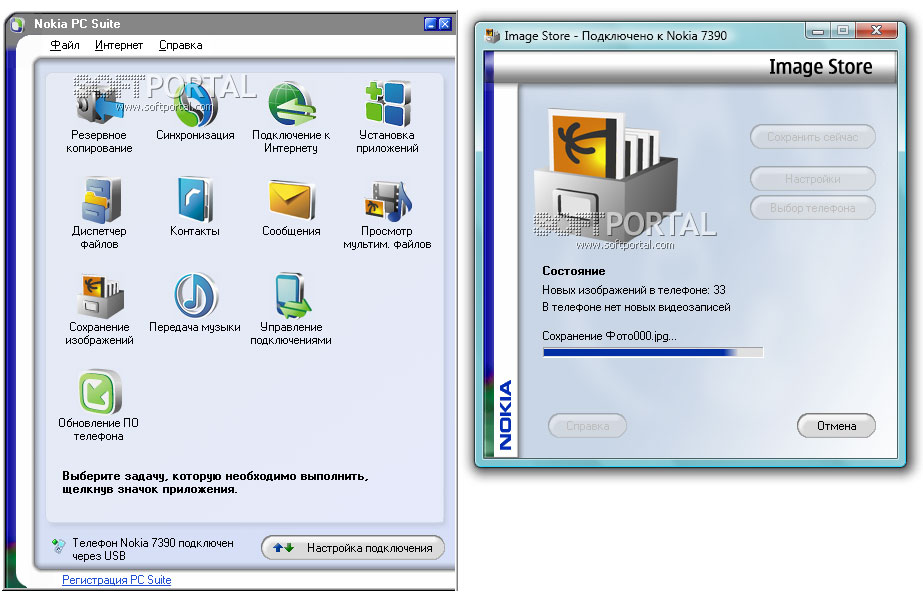
Task: Click the 'Новых изображений в телефоне: 33' text
Action: [x=633, y=290]
